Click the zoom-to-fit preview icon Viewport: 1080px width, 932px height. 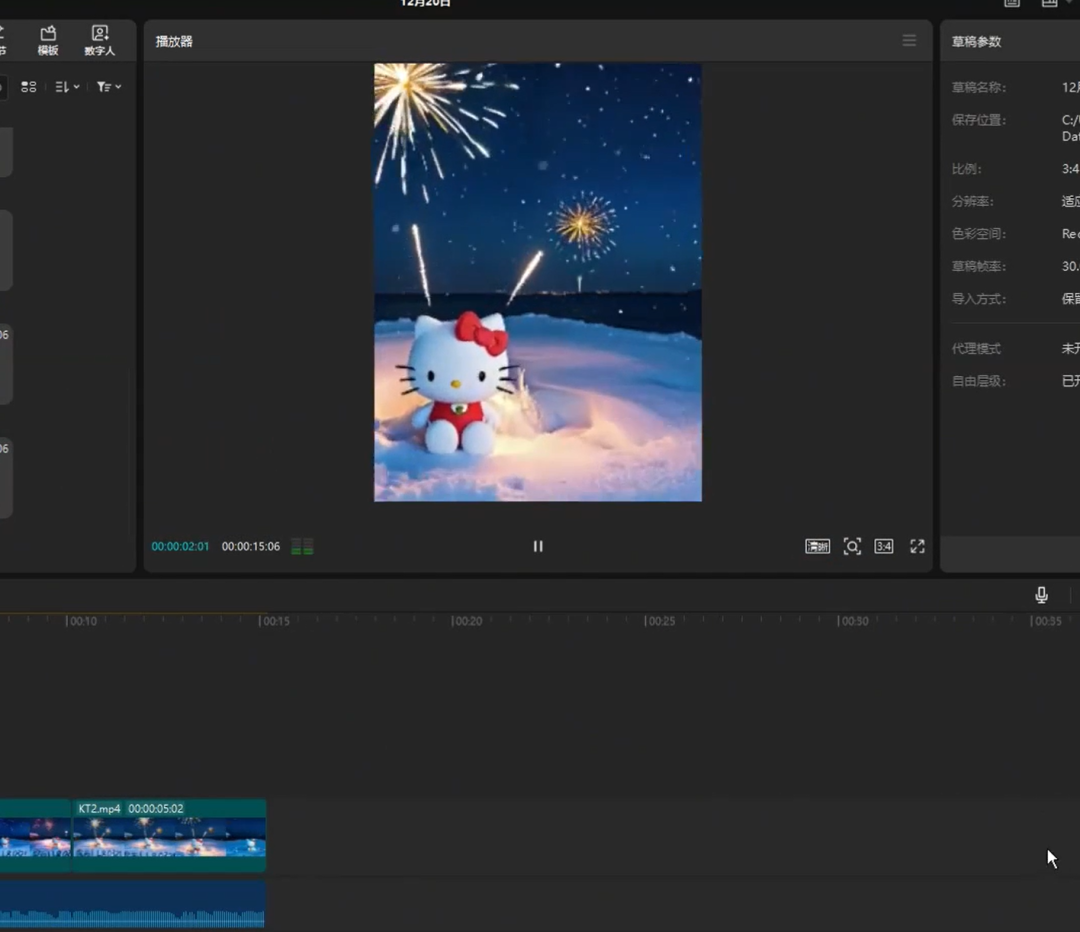point(852,546)
